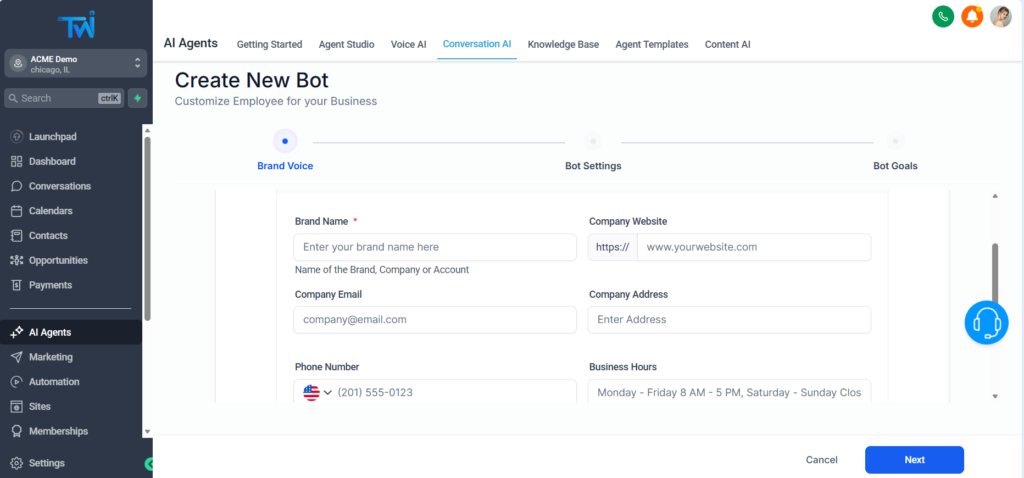The image size is (1024, 478).
Task: Open the blue headset support widget
Action: (x=986, y=323)
